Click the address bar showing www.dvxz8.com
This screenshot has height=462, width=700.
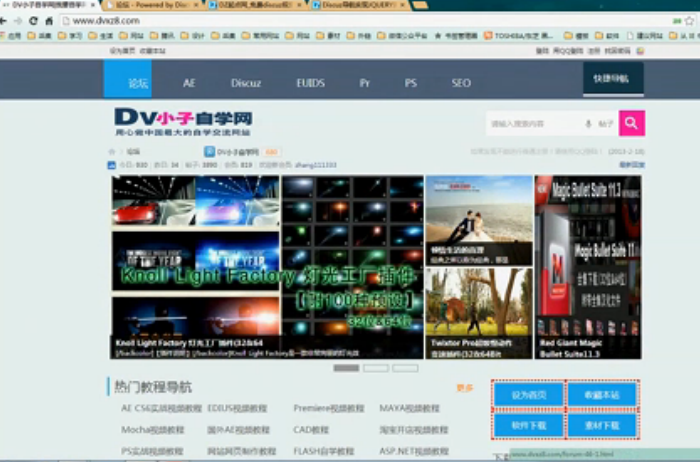366,21
